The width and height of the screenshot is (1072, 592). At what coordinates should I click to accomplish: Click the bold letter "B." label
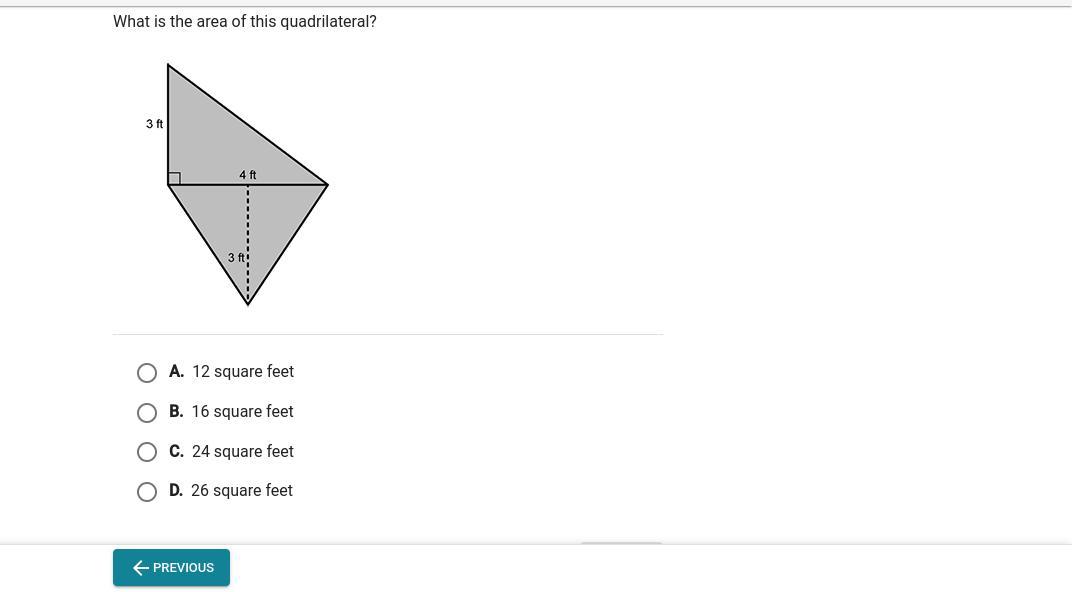[x=176, y=412]
